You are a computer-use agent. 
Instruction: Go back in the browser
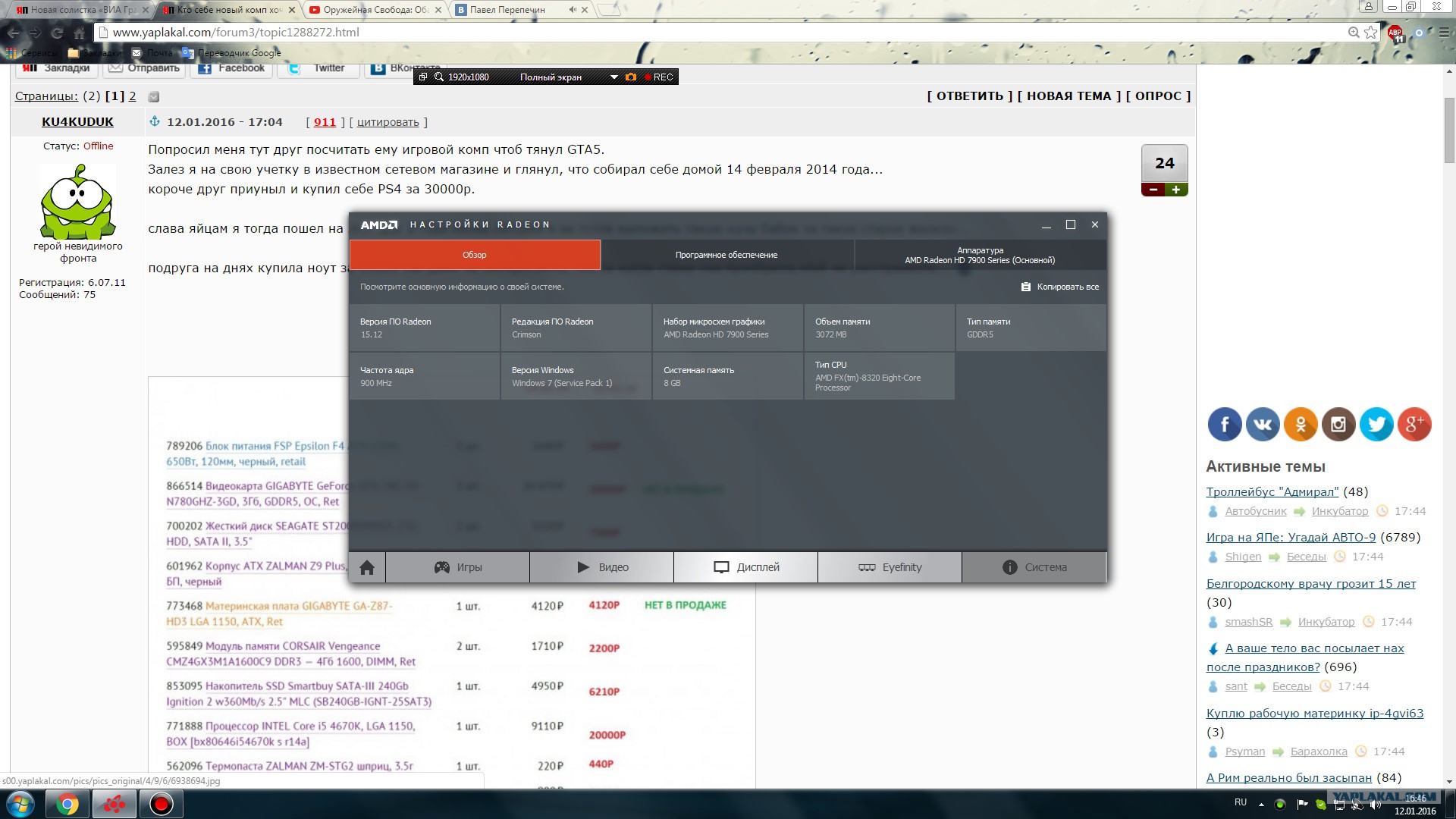pos(14,33)
